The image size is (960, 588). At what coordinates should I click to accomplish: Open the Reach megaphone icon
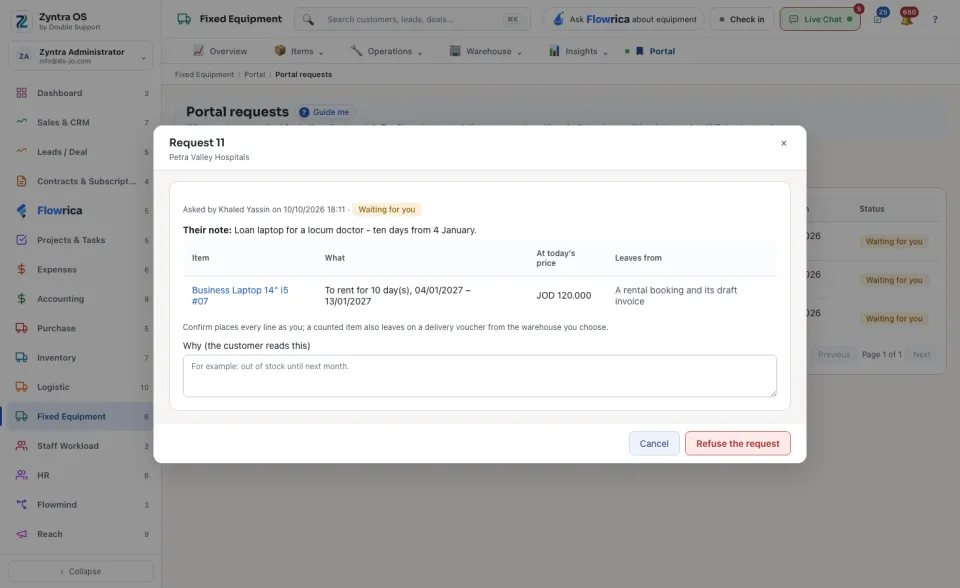(x=21, y=533)
